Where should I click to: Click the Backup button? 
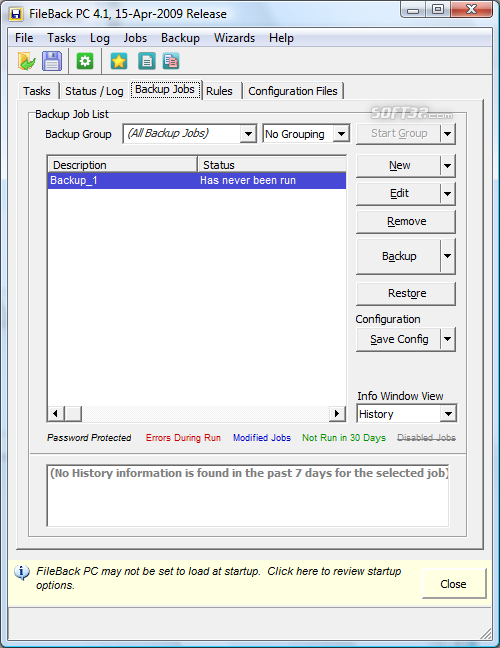pos(399,256)
